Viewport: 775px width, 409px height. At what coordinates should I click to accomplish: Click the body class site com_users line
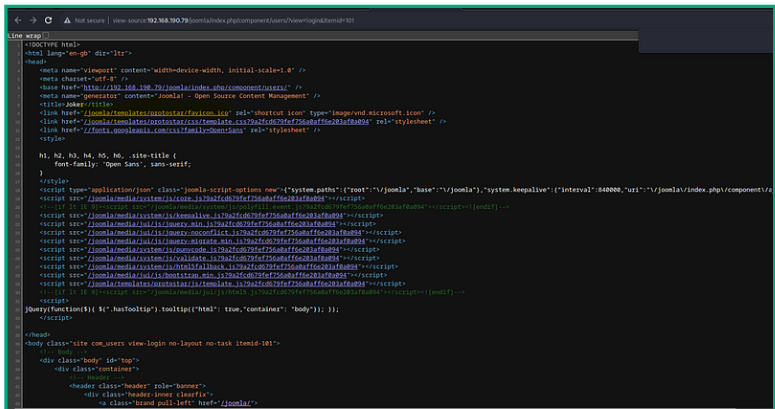[152, 343]
